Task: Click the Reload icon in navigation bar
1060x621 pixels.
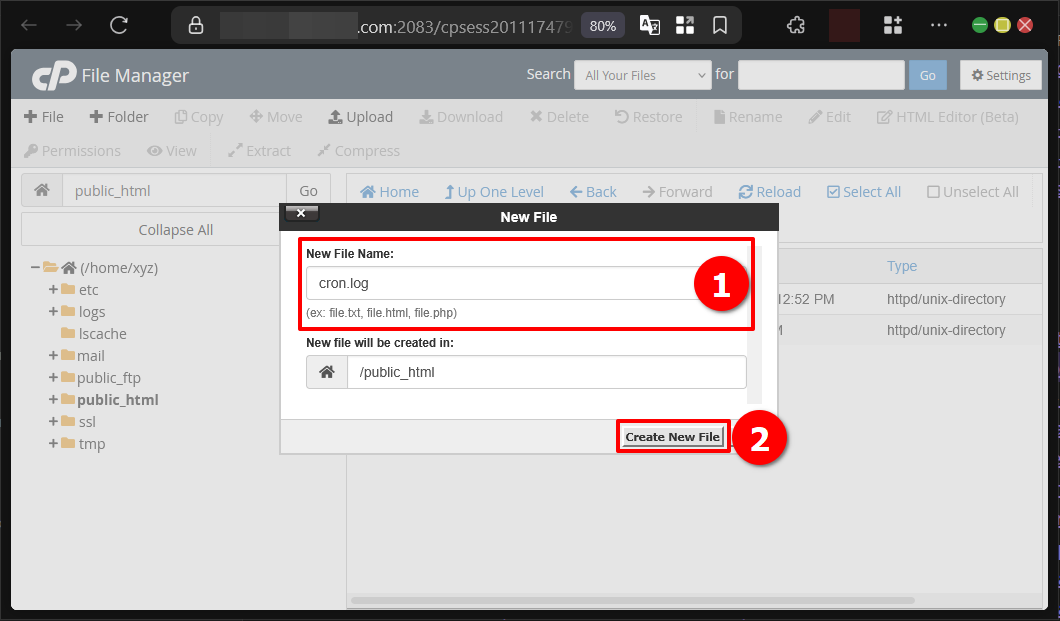Action: [x=746, y=192]
